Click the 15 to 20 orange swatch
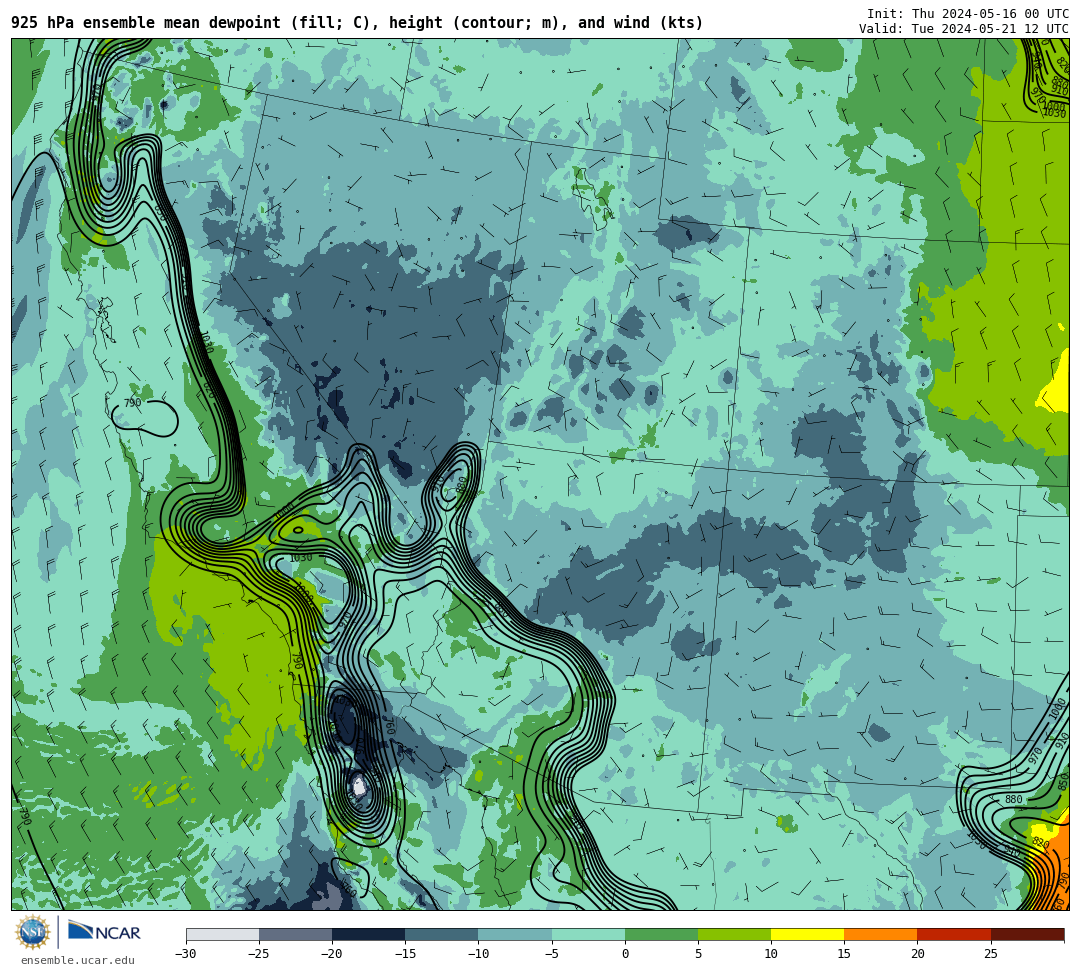This screenshot has width=1080, height=973. click(881, 934)
